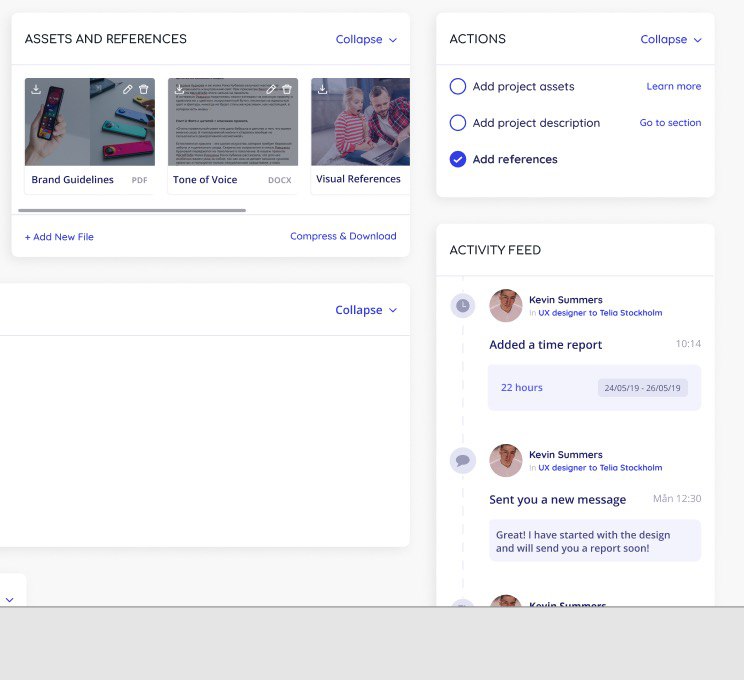Click the chevron at the bottom-left panel
Image resolution: width=744 pixels, height=680 pixels.
(x=9, y=600)
